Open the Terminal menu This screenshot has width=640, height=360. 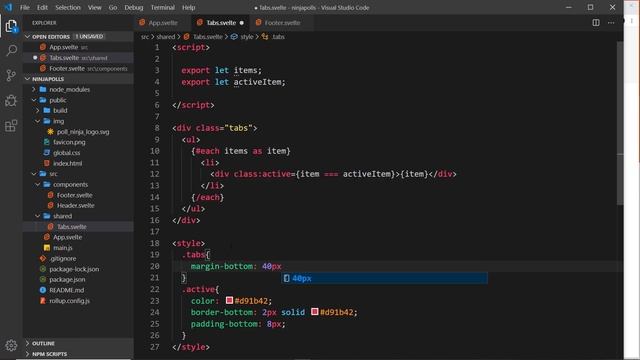(x=162, y=7)
